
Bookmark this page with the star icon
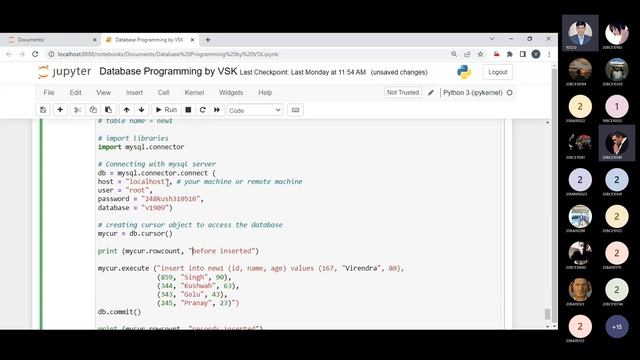(480, 54)
